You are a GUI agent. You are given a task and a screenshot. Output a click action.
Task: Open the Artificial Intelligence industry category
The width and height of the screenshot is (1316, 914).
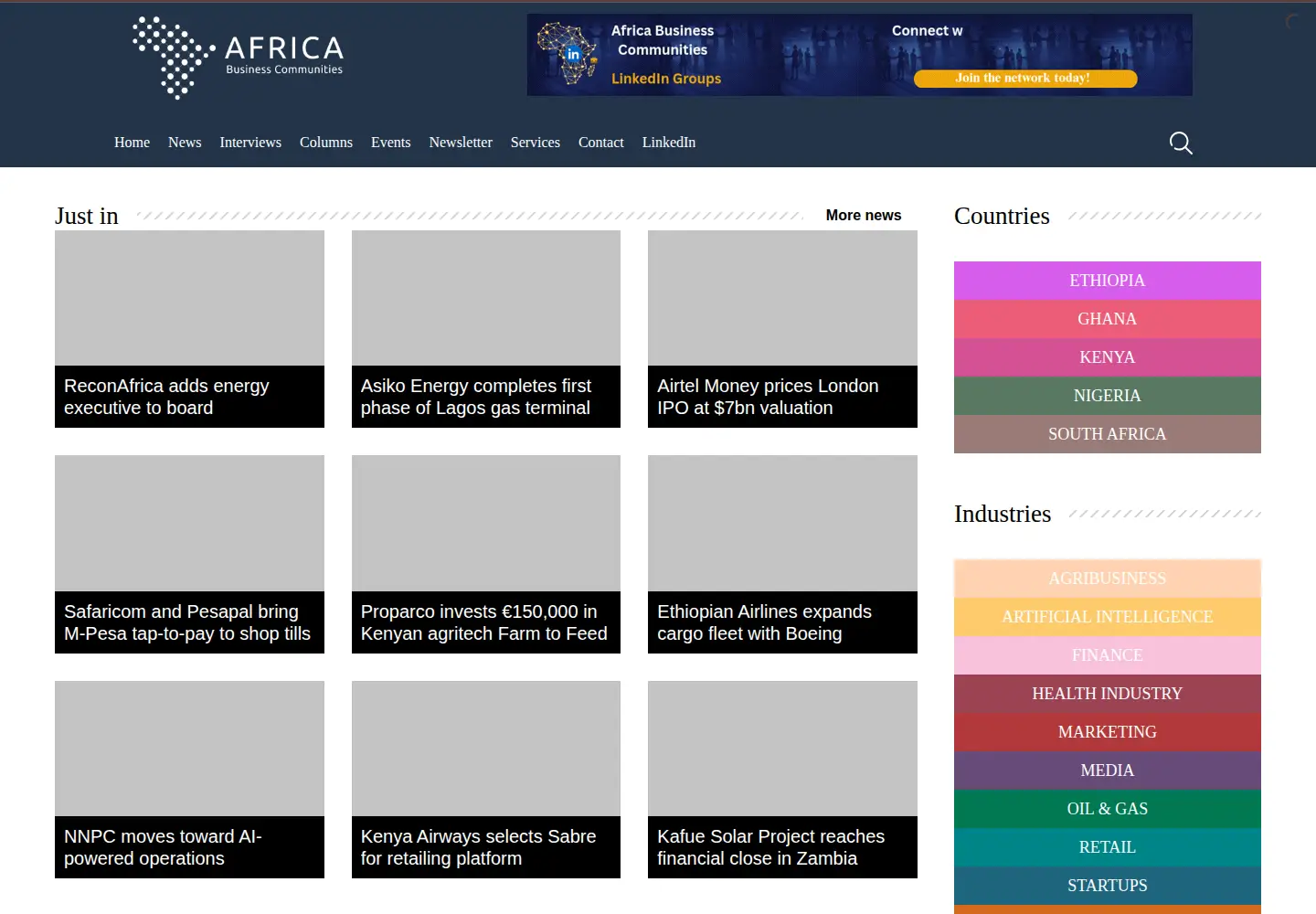1108,617
